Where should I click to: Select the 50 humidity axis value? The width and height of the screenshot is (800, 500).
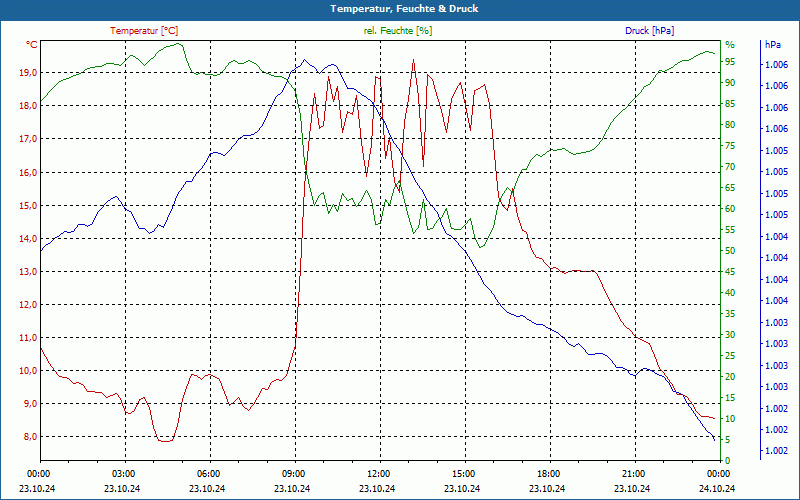click(730, 251)
